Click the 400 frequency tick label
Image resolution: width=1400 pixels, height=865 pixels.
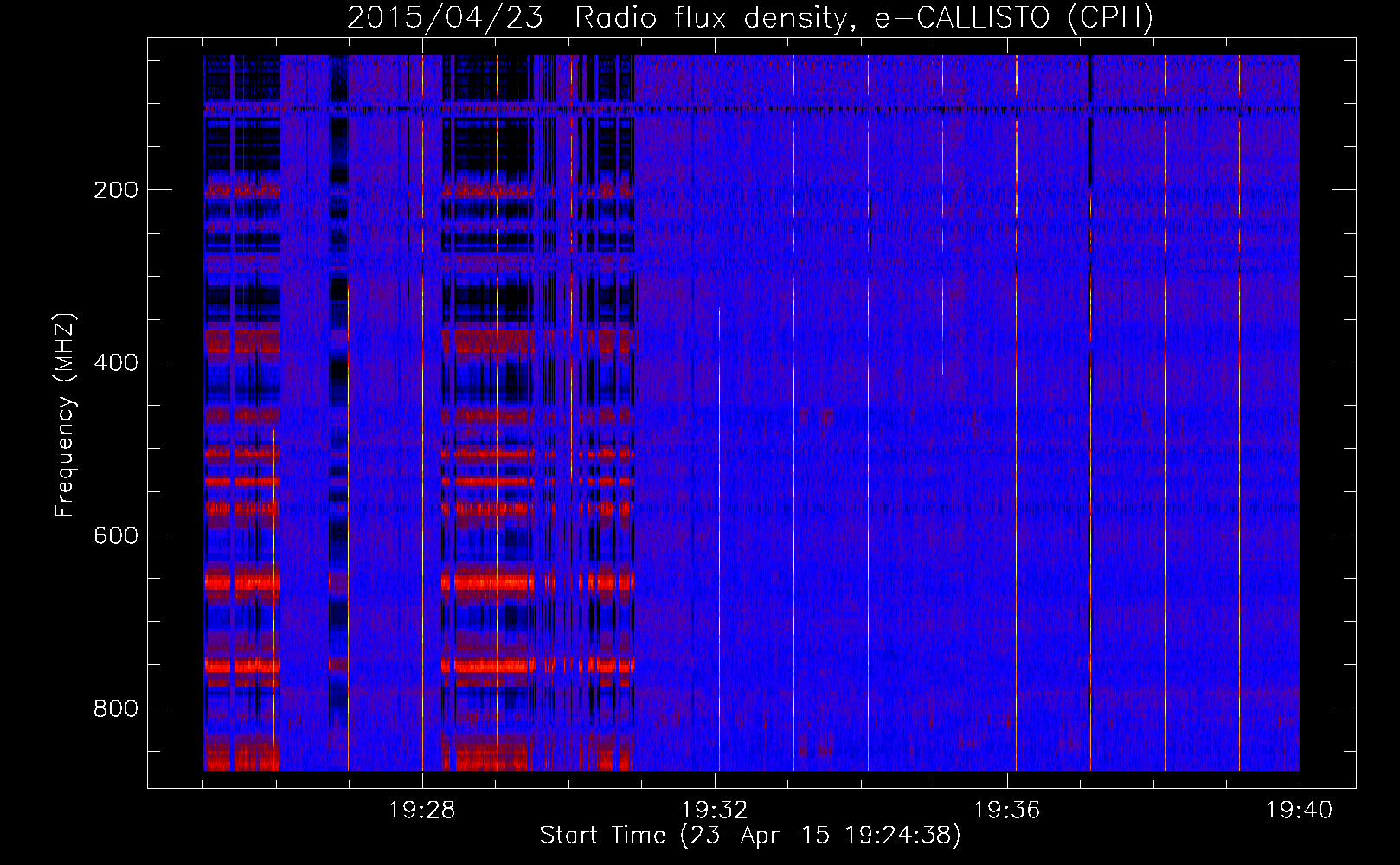[116, 362]
